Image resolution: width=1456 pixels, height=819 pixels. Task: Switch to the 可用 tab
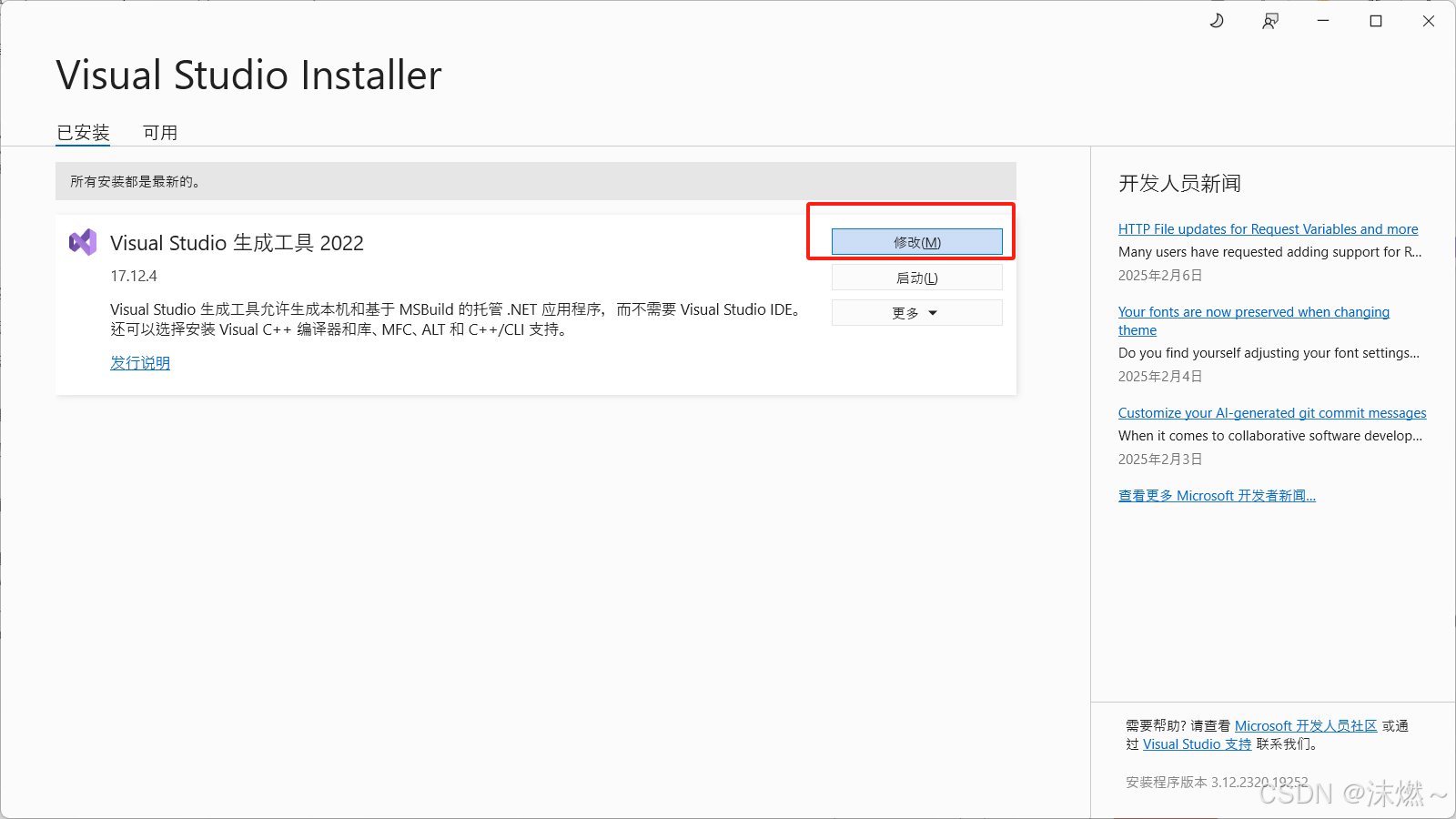[x=160, y=133]
